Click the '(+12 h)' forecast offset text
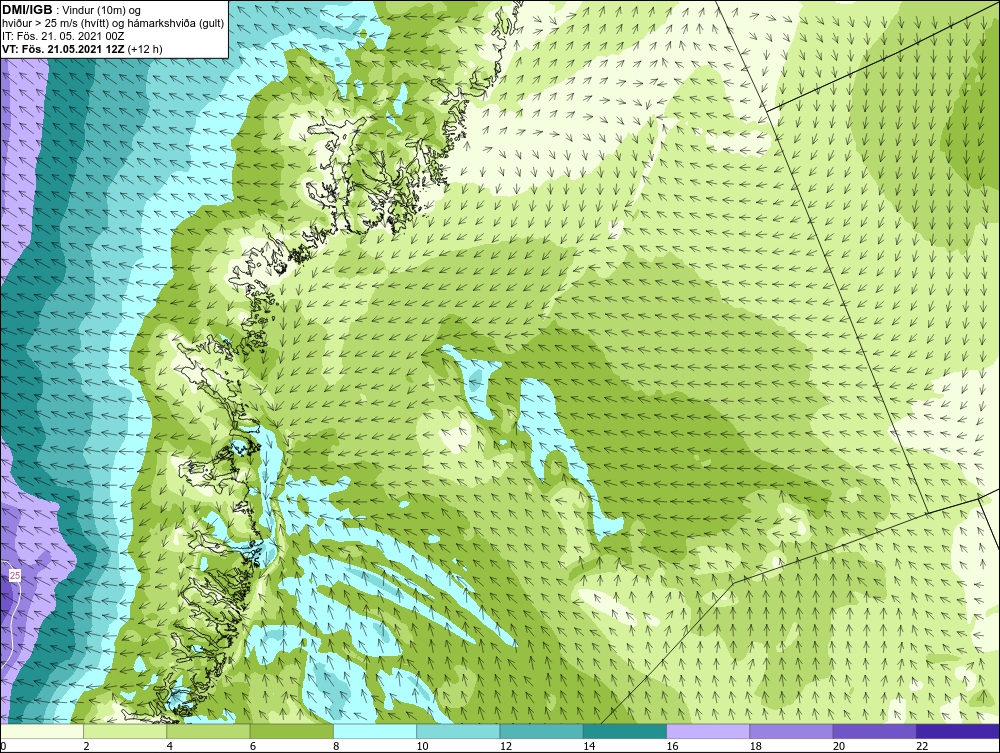This screenshot has height=753, width=1000. [145, 48]
